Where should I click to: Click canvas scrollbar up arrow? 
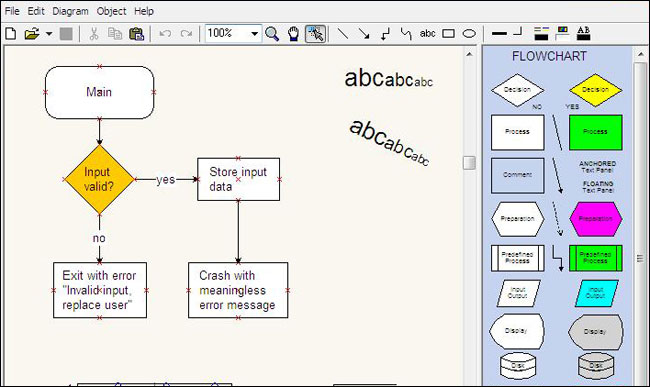[x=469, y=54]
